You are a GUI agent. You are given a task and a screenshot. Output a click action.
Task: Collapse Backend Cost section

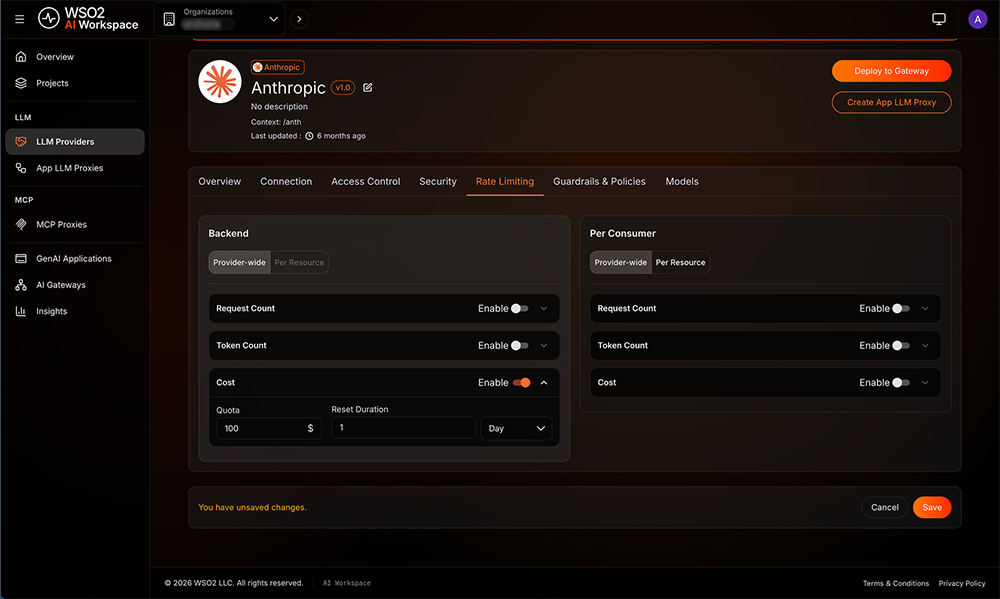[544, 383]
